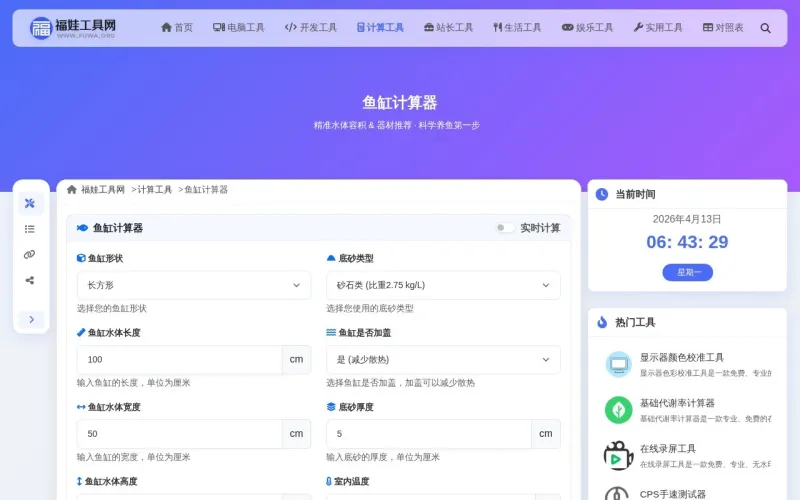The width and height of the screenshot is (800, 500).
Task: Open the 计算工具 menu
Action: (x=380, y=28)
